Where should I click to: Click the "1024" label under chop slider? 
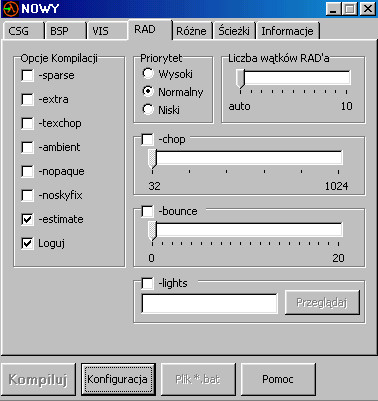tap(336, 186)
